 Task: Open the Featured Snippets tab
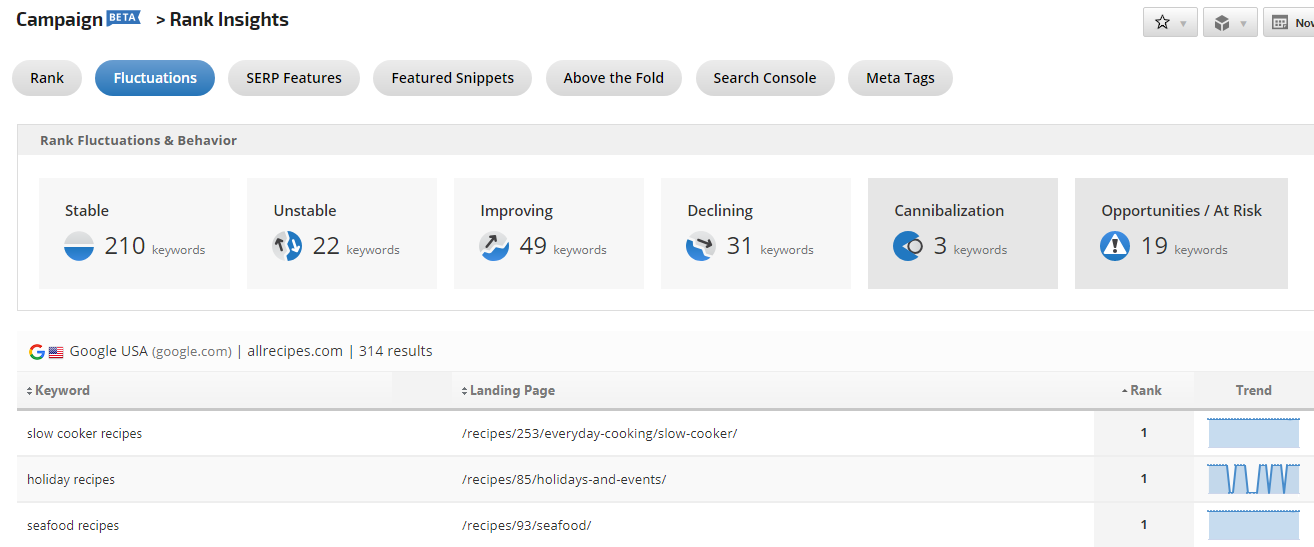[452, 78]
